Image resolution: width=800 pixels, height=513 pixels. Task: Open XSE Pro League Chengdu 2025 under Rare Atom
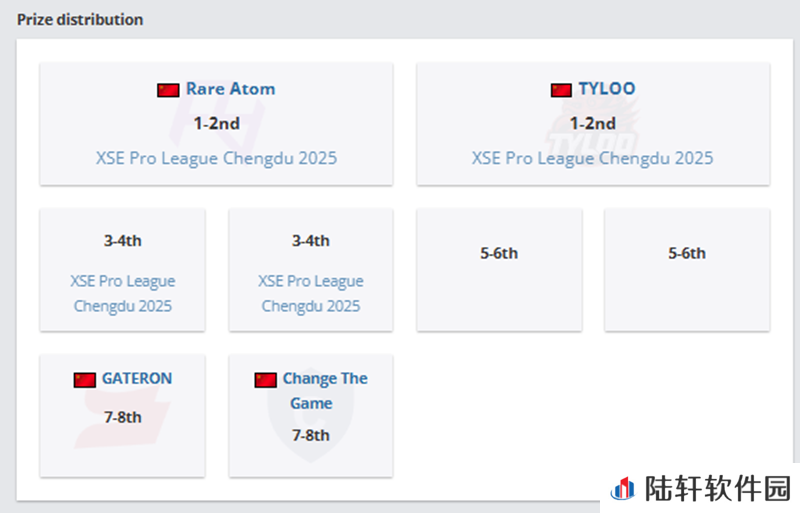pos(216,158)
